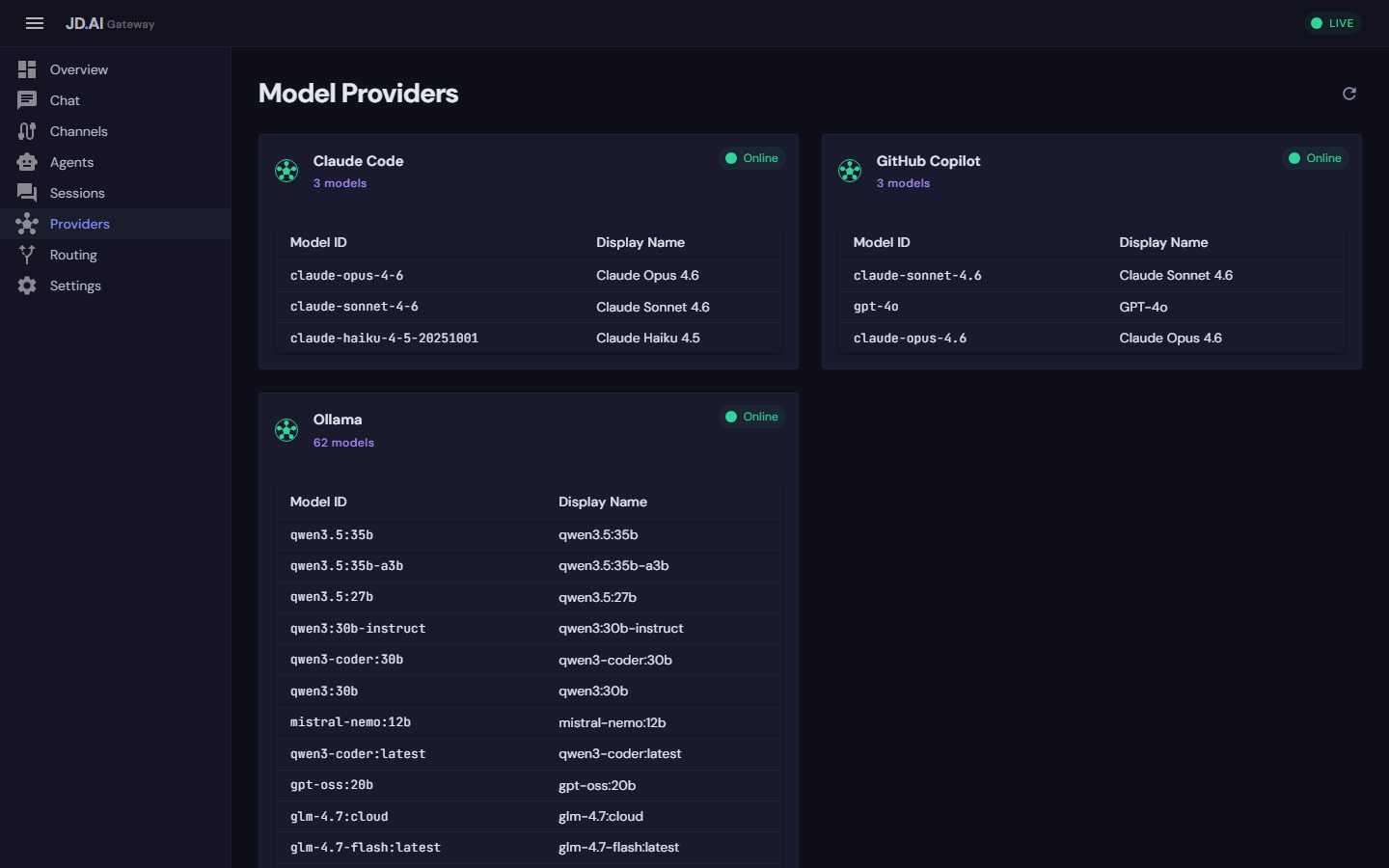Click the GitHub Copilot provider logo
This screenshot has height=868, width=1389.
pyautogui.click(x=850, y=171)
